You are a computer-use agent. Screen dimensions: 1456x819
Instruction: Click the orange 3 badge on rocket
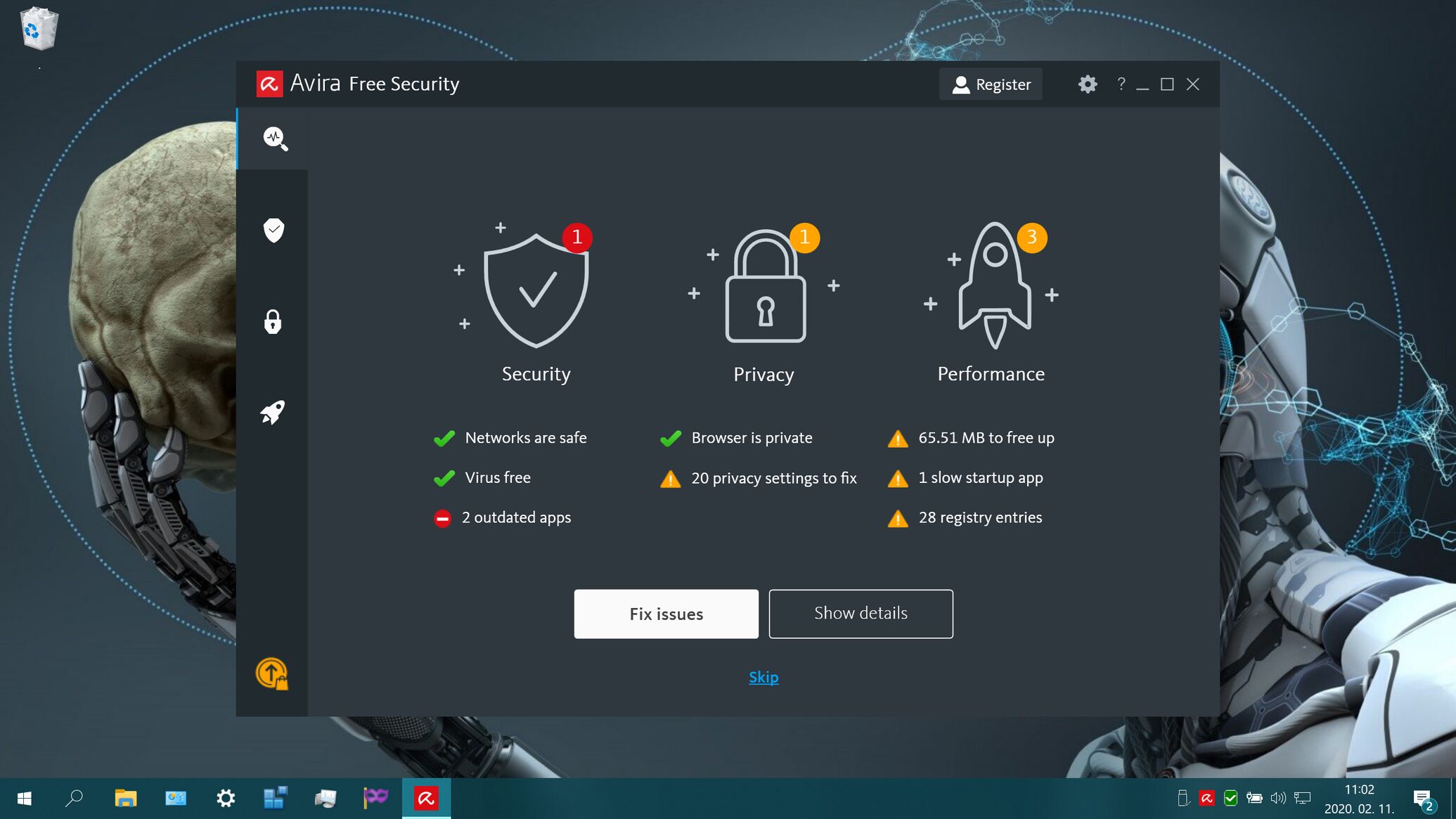[x=1032, y=238]
